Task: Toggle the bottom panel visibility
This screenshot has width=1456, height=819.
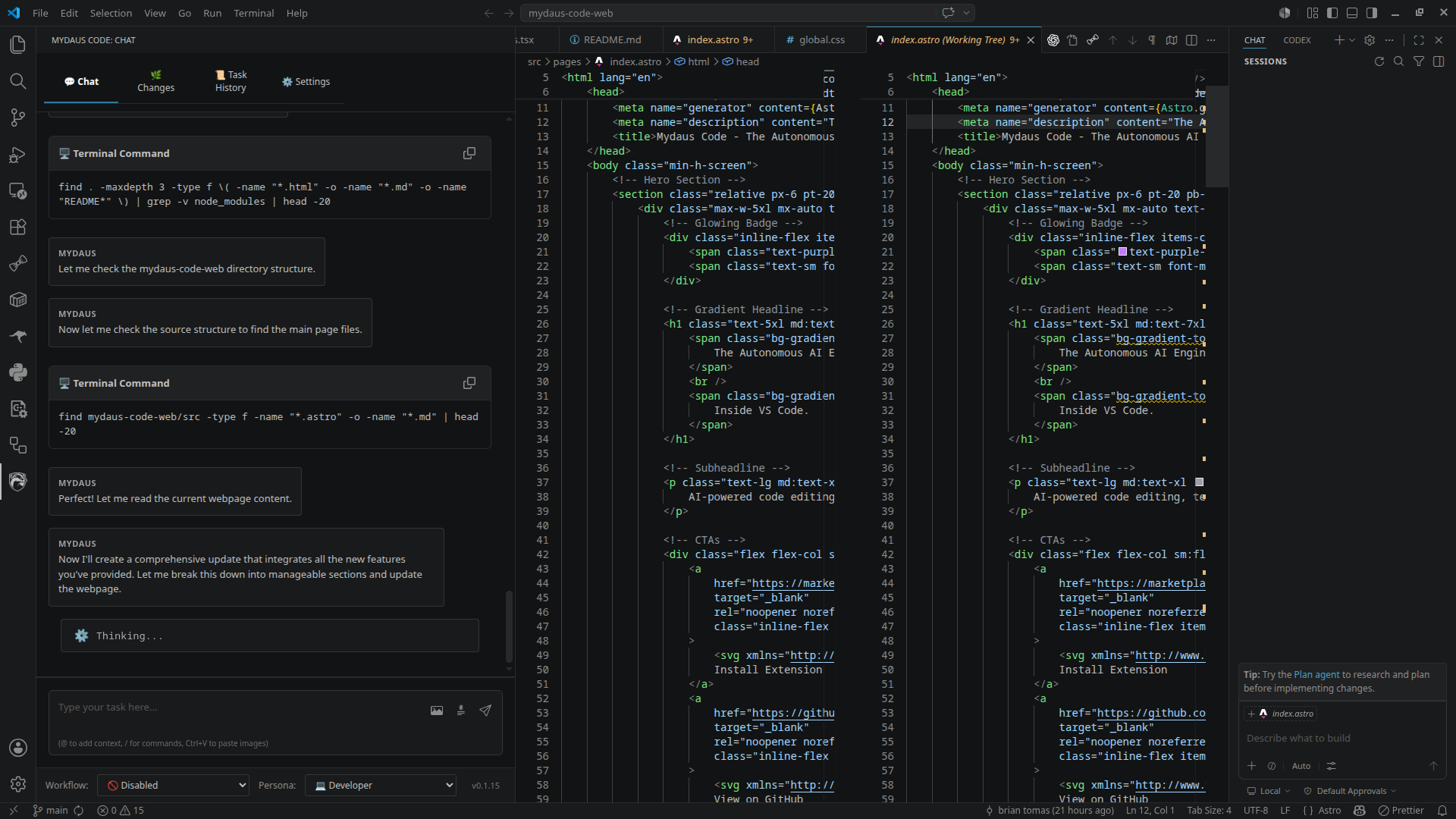Action: coord(1352,13)
